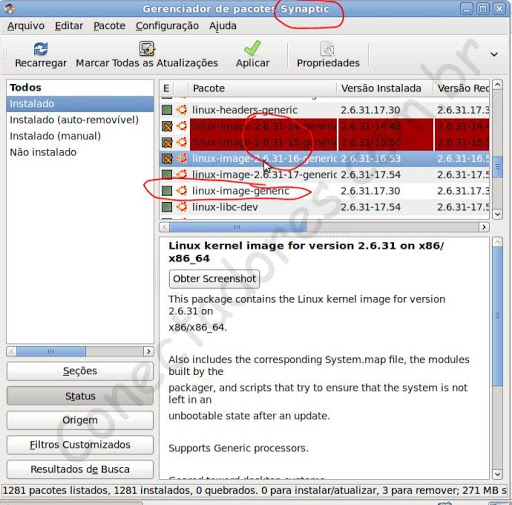Click the Origem filter button

(x=80, y=420)
